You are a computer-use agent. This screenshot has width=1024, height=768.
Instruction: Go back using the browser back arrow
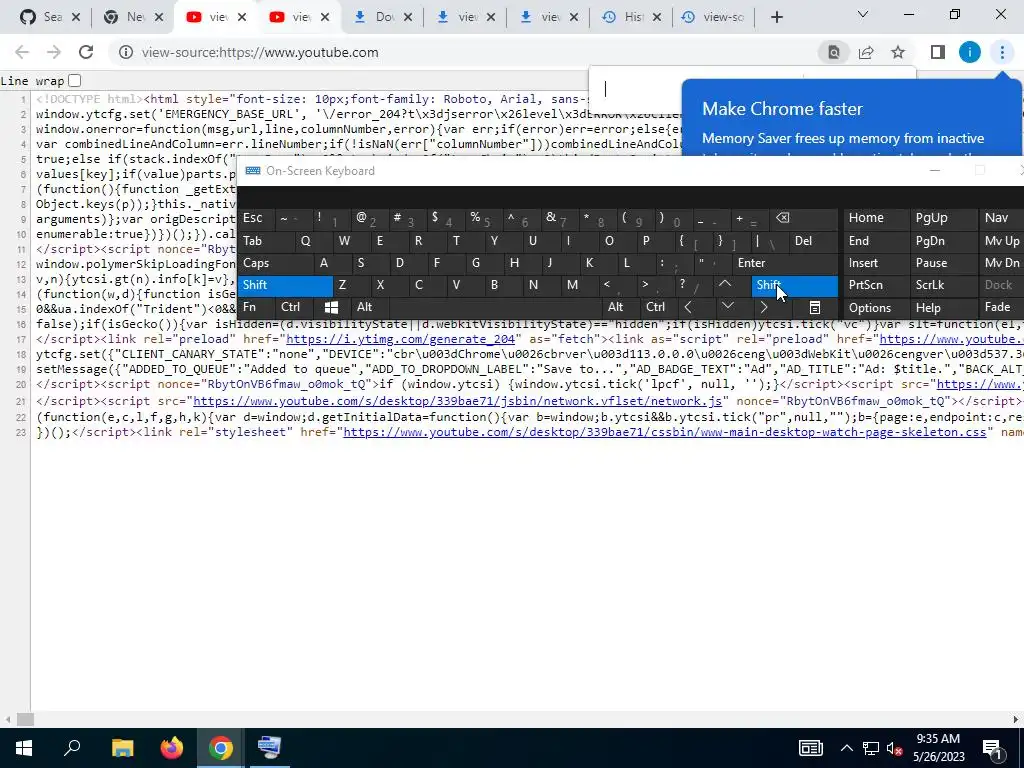click(x=22, y=52)
